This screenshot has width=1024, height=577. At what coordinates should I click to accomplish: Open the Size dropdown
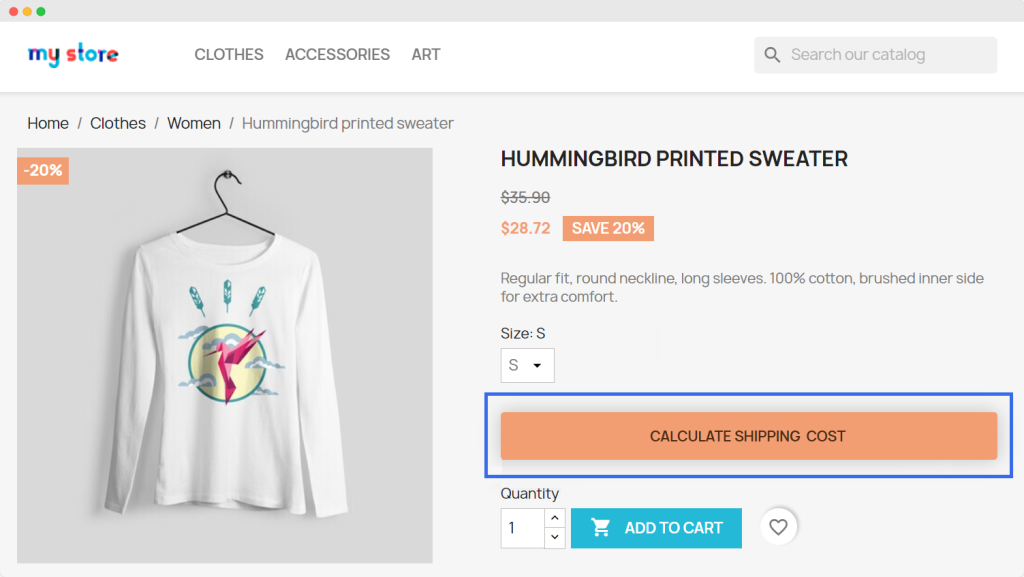coord(527,365)
